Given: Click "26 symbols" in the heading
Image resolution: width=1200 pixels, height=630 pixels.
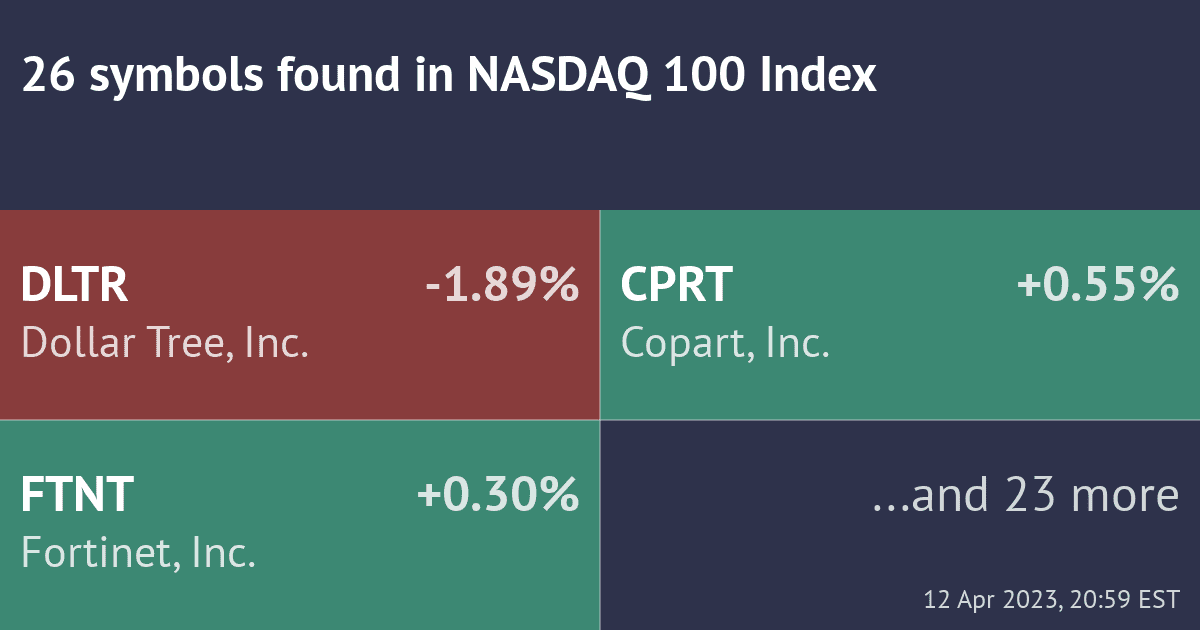Looking at the screenshot, I should (128, 76).
